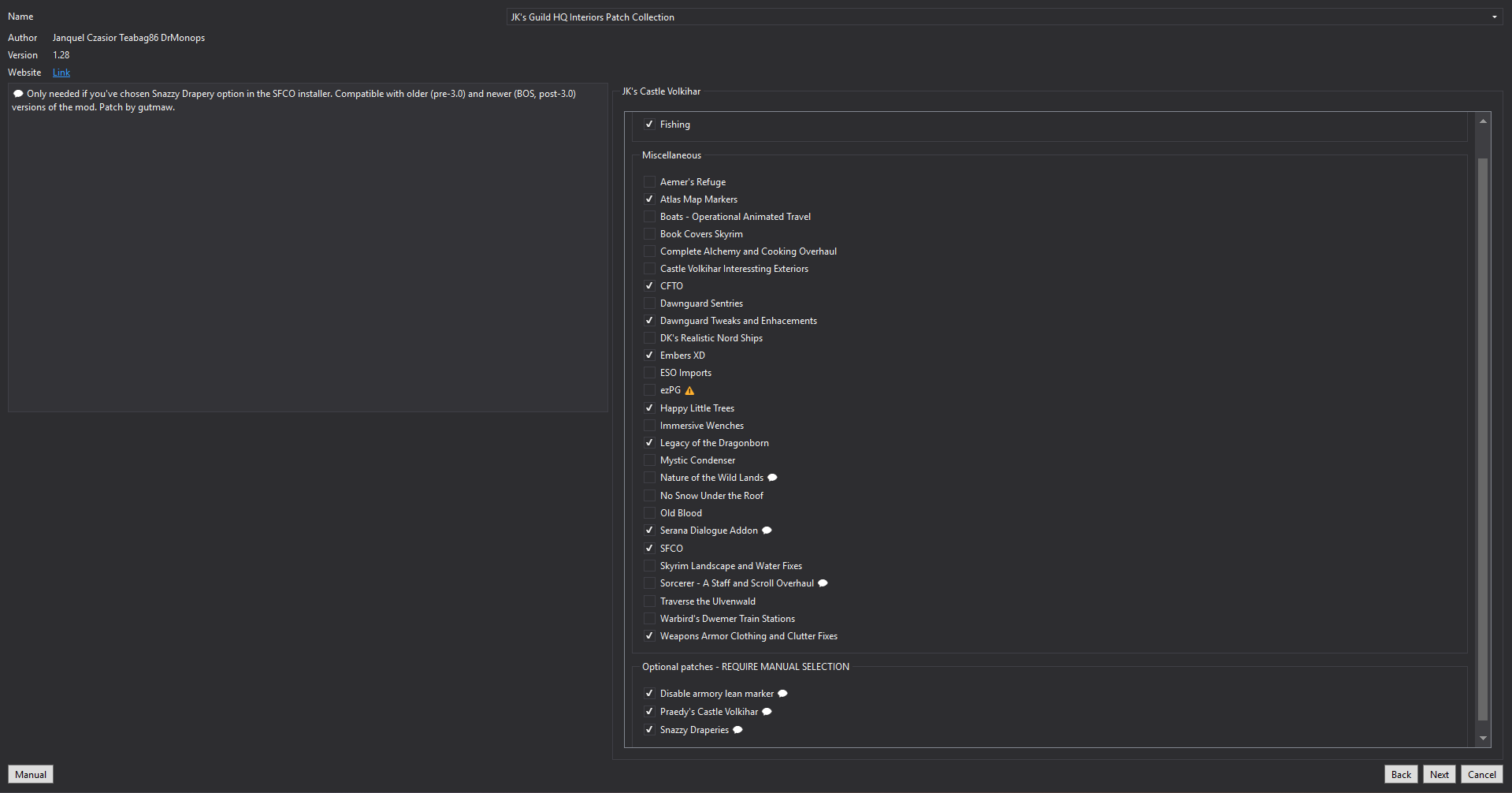Click comment bubble next to Serana Dialogue Addon
The width and height of the screenshot is (1512, 793).
coord(767,531)
